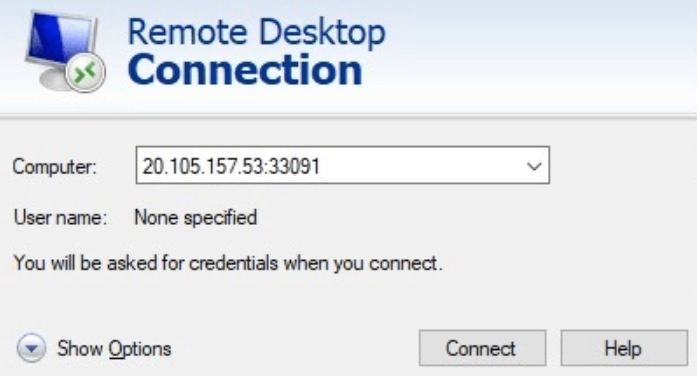The height and width of the screenshot is (376, 697).
Task: Click the Remote Desktop heading text
Action: (256, 32)
